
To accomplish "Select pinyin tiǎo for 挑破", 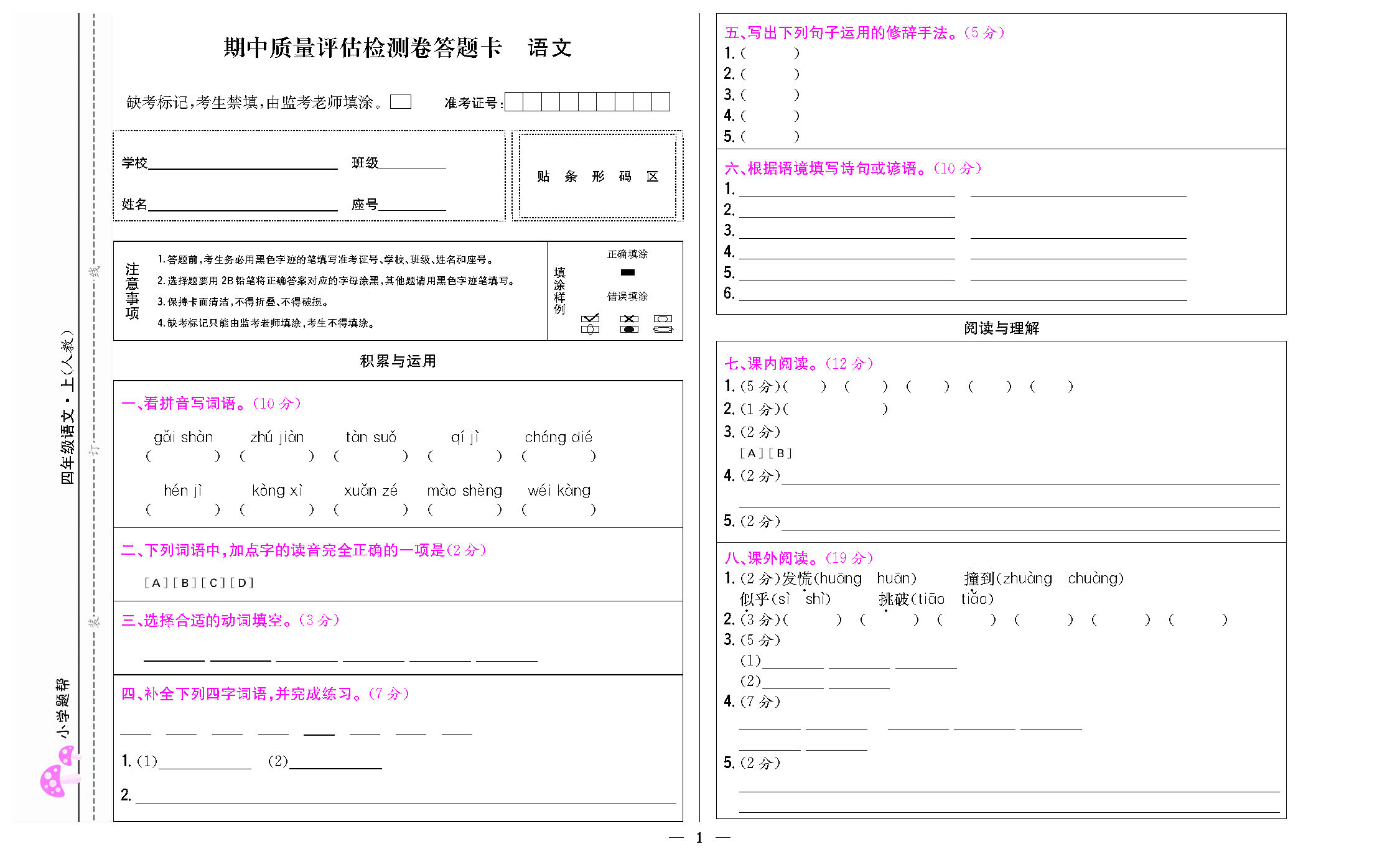I will coord(974,599).
